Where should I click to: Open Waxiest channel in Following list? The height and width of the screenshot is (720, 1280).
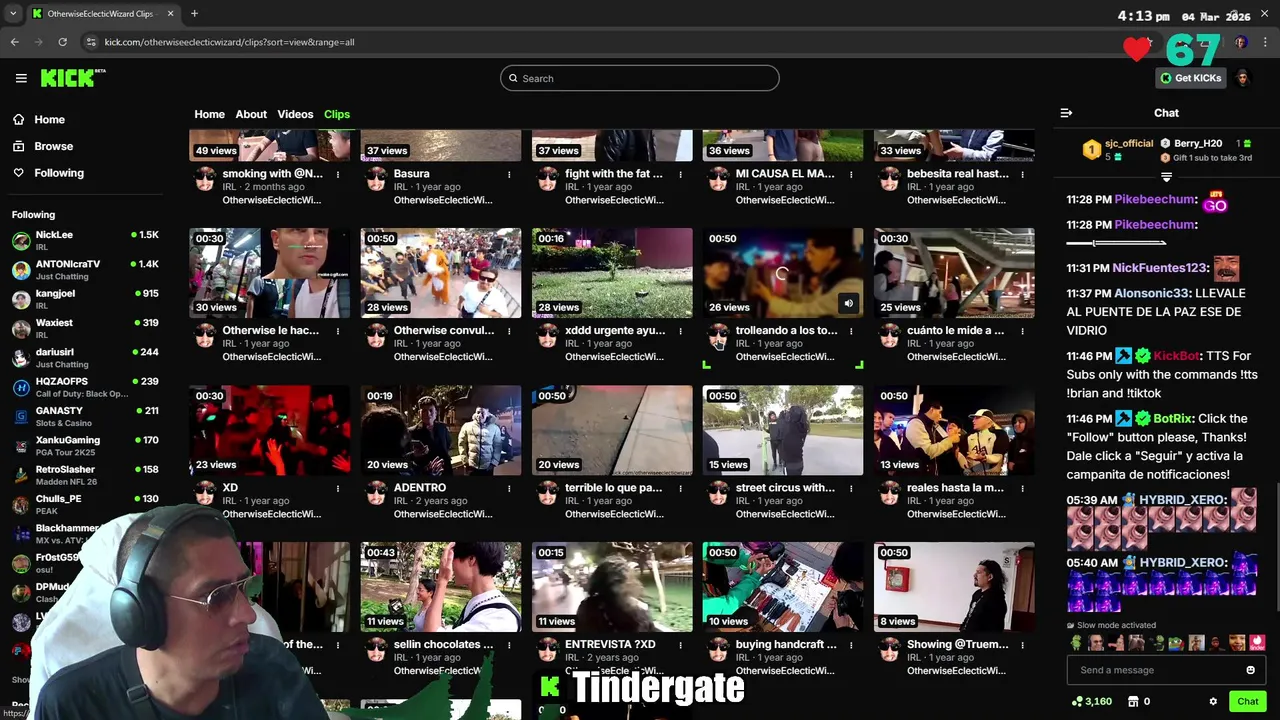(86, 328)
